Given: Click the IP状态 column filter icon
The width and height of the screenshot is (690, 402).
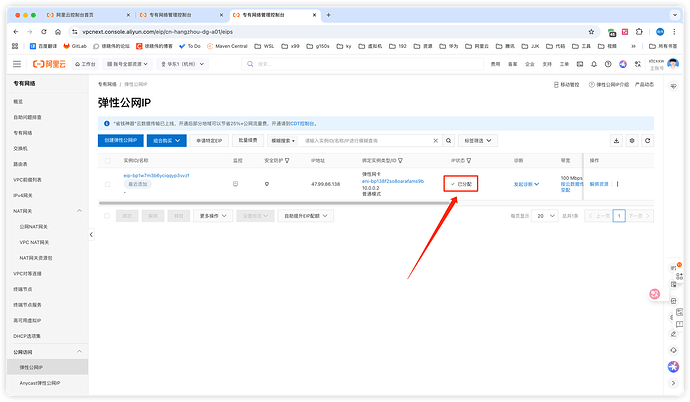Looking at the screenshot, I should 470,160.
